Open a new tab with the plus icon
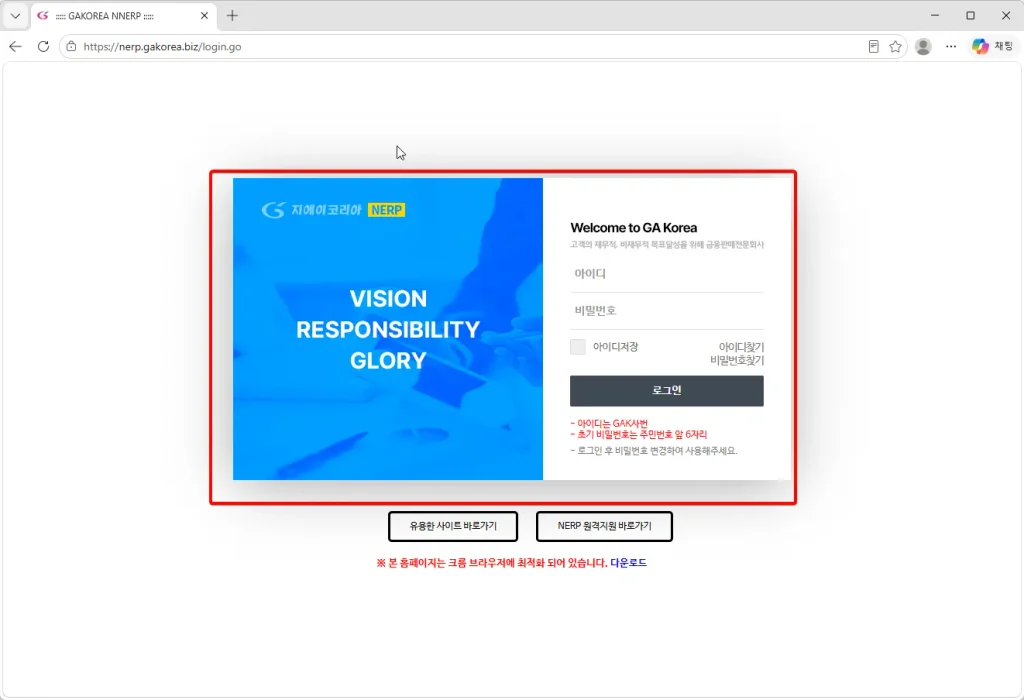Screen dimensions: 1024x700 click(x=232, y=16)
